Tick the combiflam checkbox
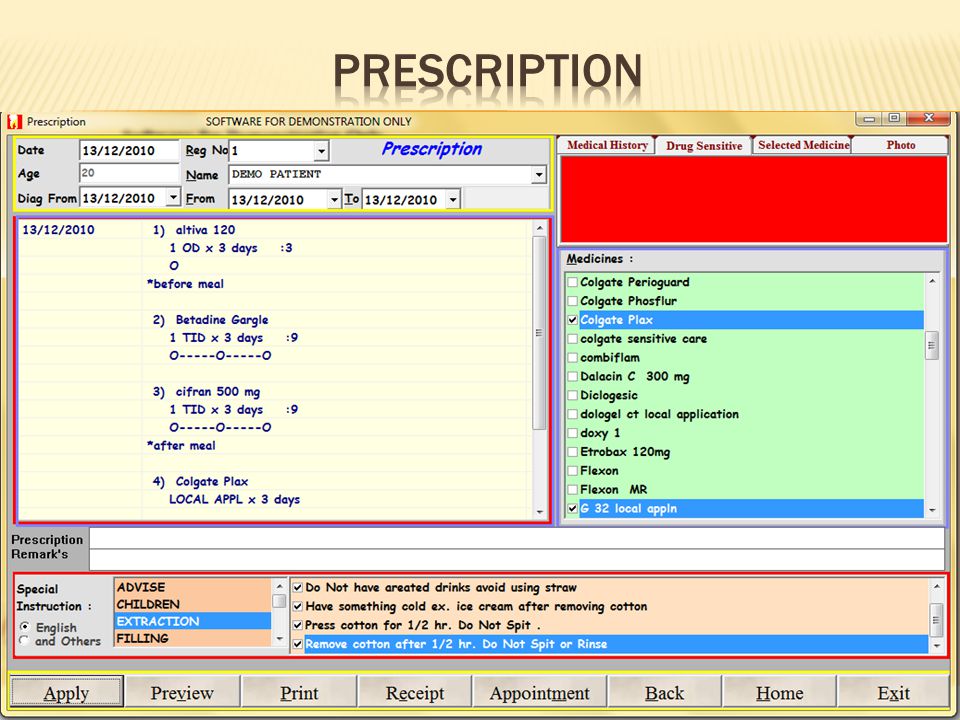This screenshot has width=960, height=720. point(572,358)
